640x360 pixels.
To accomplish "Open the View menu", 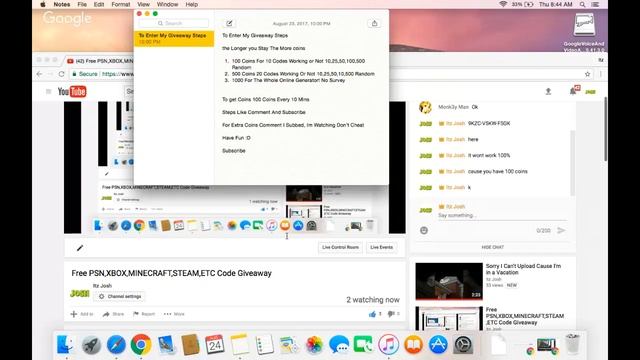I will tap(143, 4).
